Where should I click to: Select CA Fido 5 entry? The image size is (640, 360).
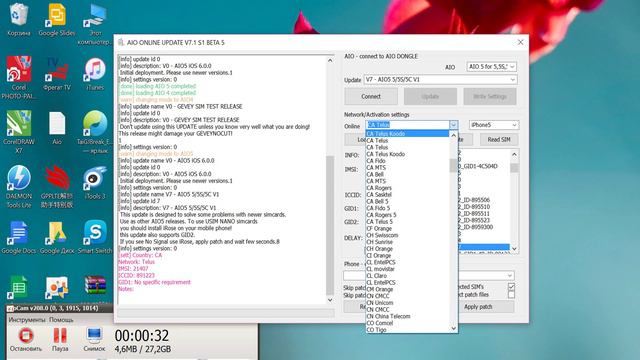(x=407, y=208)
